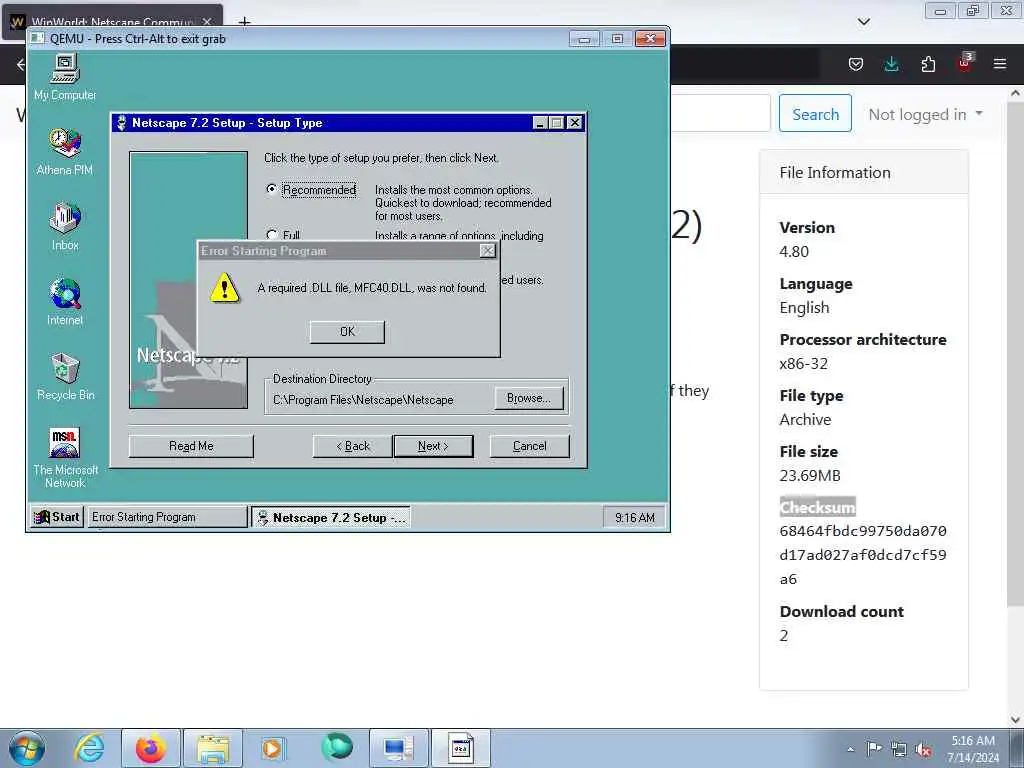Open the Inbox desktop icon
1024x768 pixels.
pos(65,227)
